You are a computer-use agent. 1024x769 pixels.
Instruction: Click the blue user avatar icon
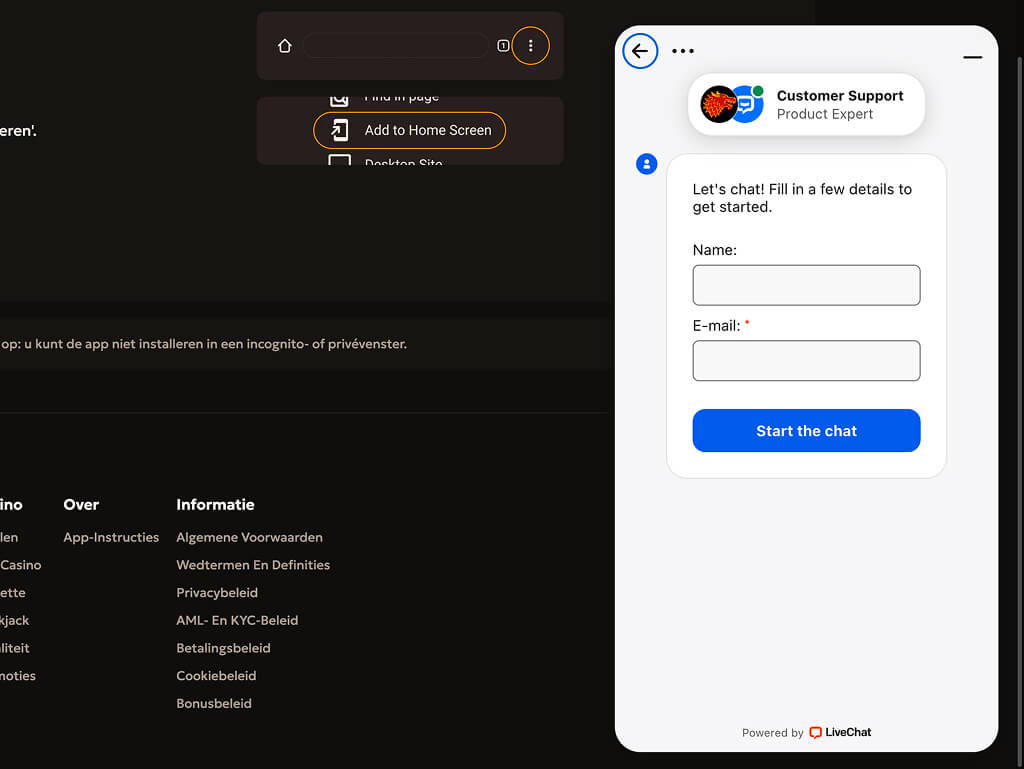pyautogui.click(x=647, y=164)
